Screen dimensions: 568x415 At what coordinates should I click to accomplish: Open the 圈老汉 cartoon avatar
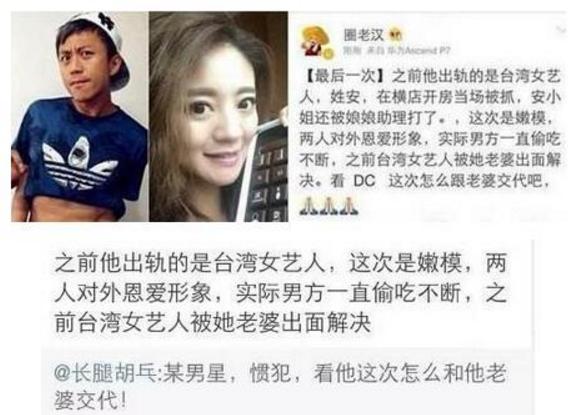coord(314,41)
